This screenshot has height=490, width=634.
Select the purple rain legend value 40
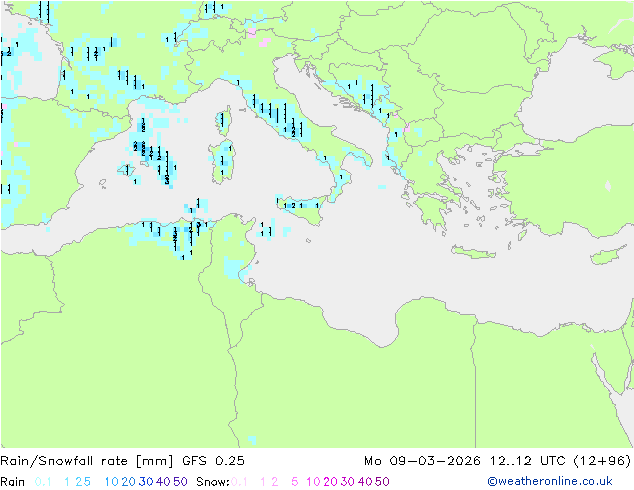point(163,482)
